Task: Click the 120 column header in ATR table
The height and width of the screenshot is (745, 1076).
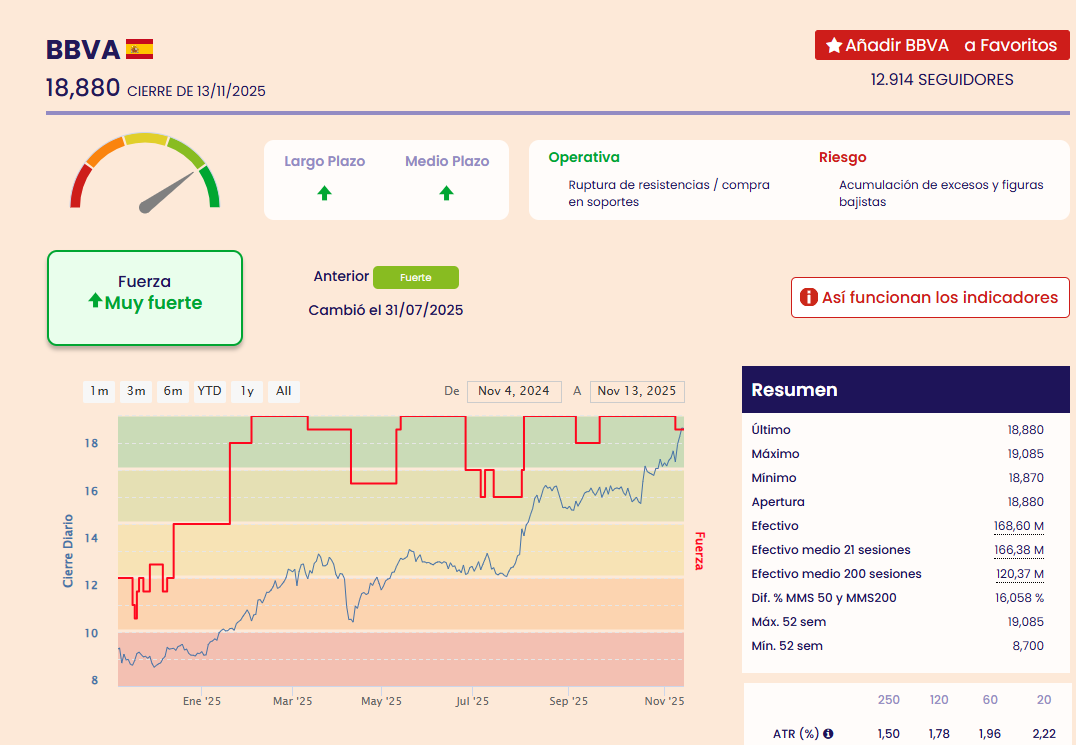Action: [939, 700]
